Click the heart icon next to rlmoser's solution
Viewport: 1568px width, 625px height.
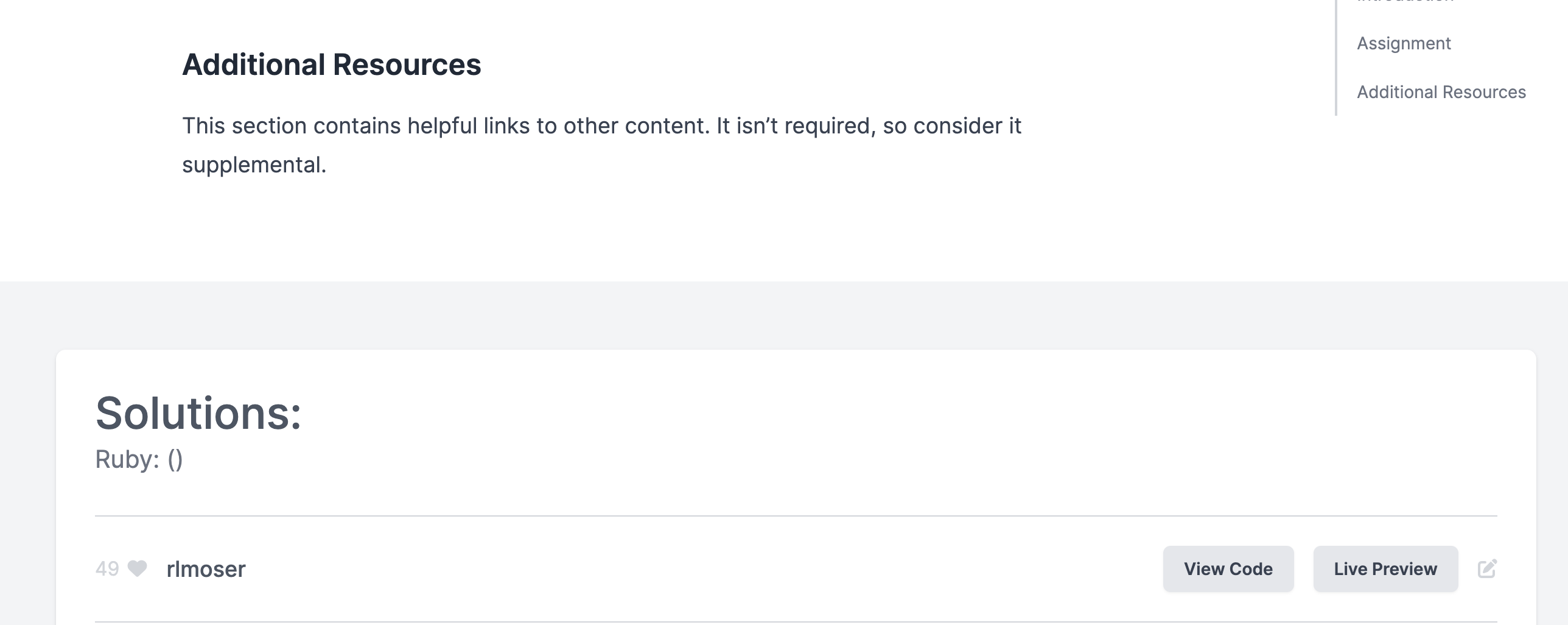click(138, 568)
